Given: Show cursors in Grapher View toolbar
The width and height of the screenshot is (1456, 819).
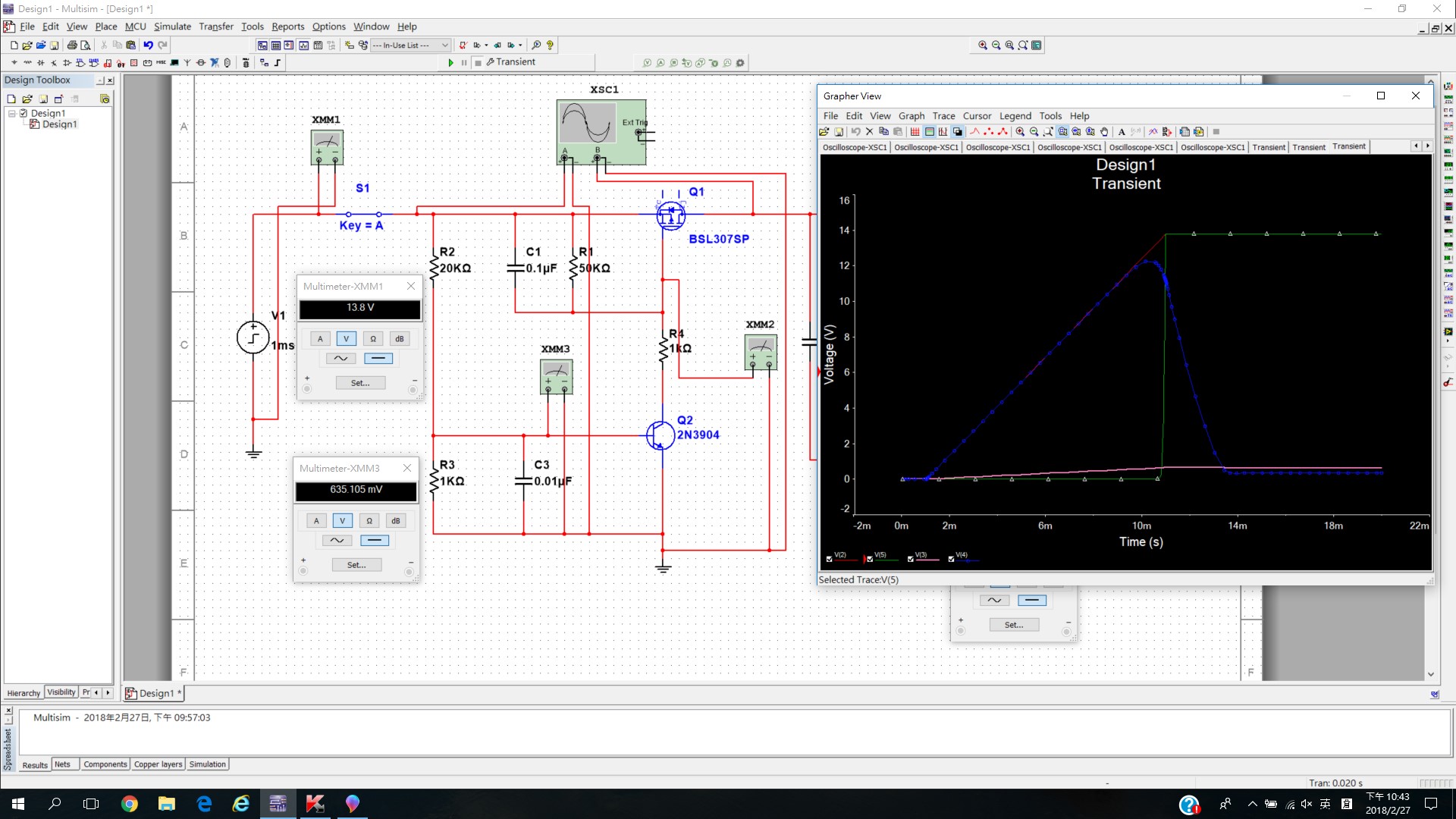Looking at the screenshot, I should tap(943, 132).
